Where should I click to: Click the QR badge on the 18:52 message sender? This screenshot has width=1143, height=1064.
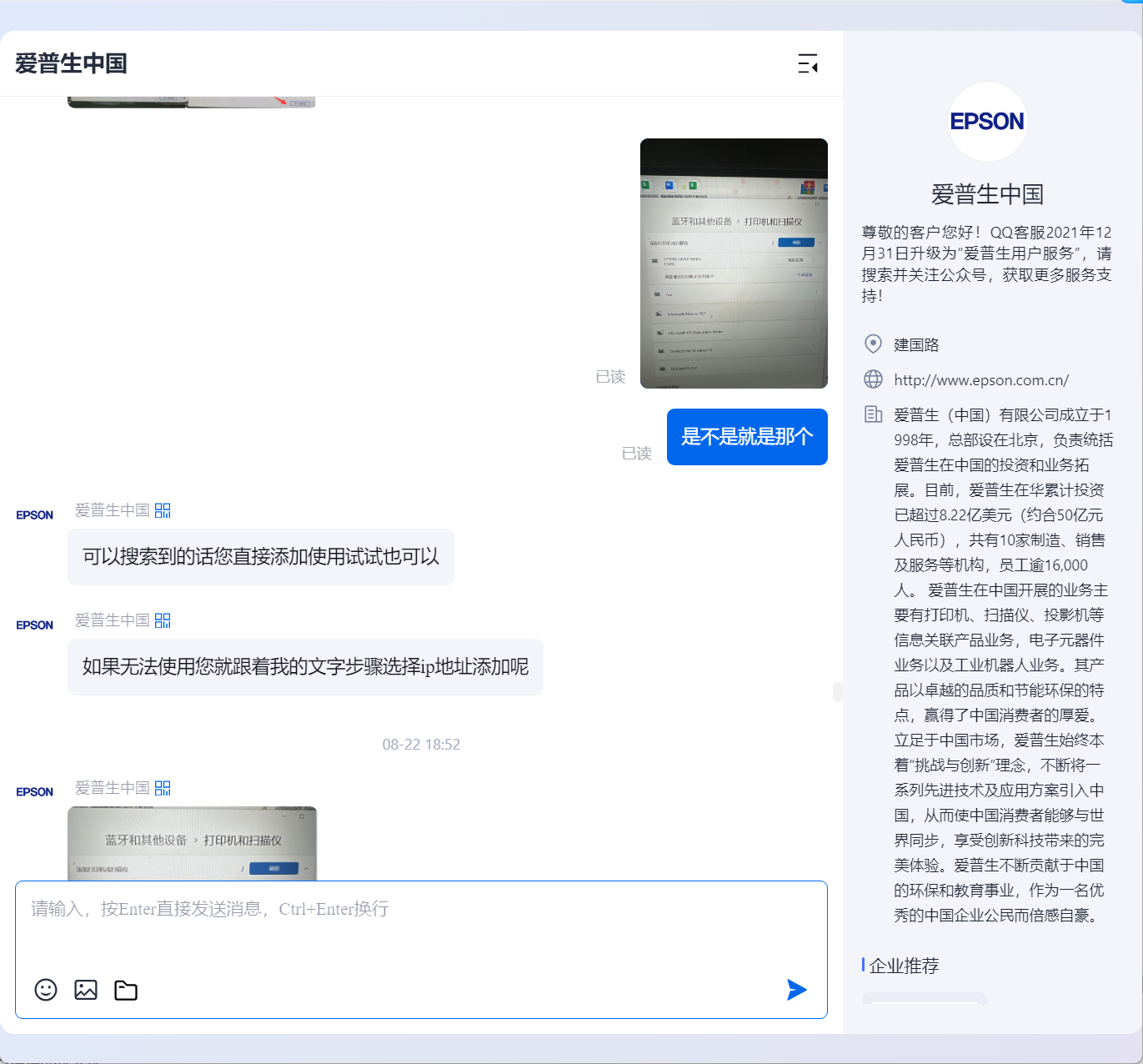coord(163,788)
